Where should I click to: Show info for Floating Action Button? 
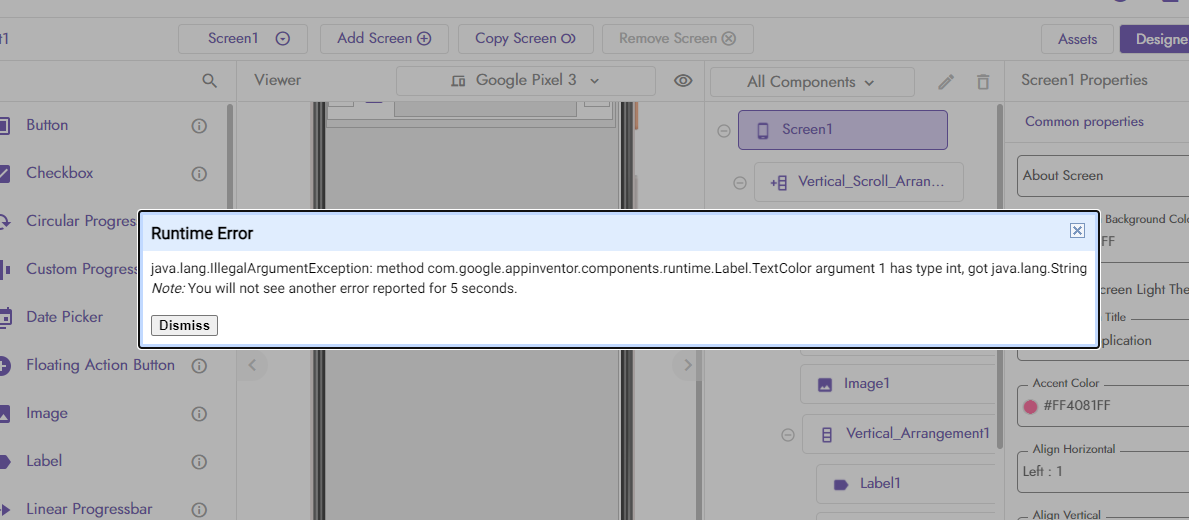pos(199,366)
